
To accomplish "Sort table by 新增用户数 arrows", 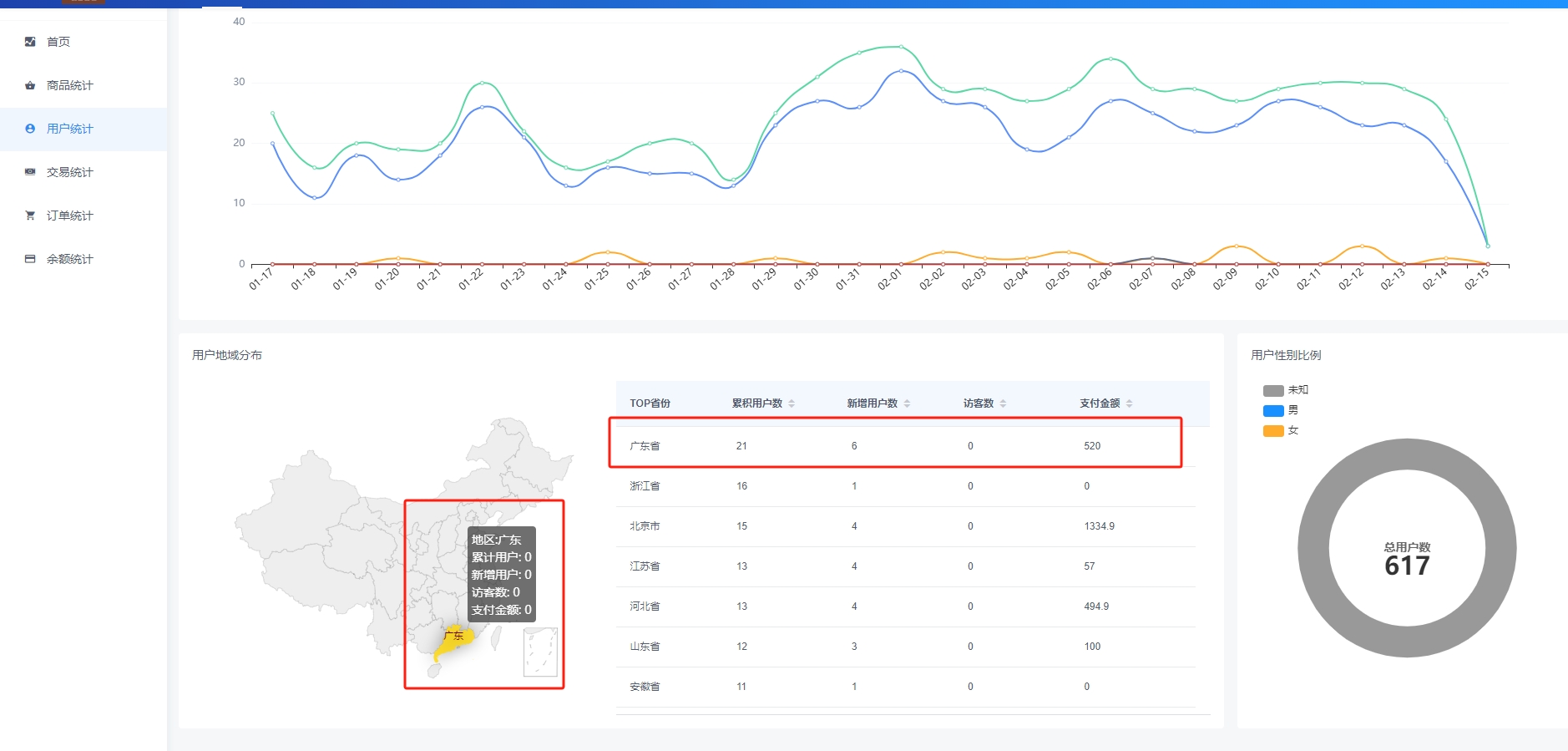I will (x=907, y=403).
